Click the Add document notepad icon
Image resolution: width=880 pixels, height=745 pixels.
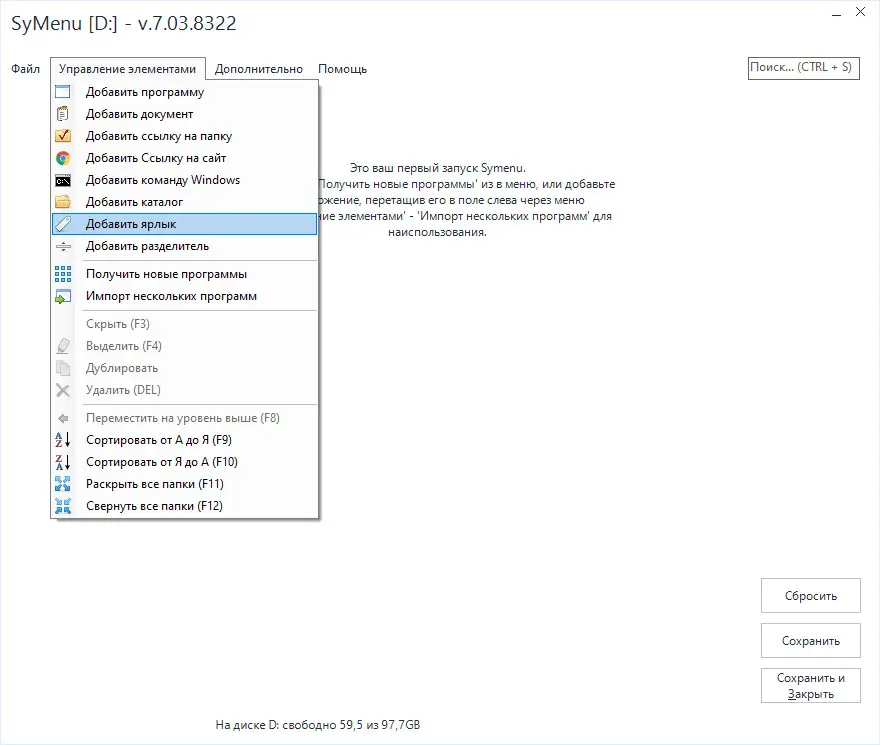tap(63, 114)
